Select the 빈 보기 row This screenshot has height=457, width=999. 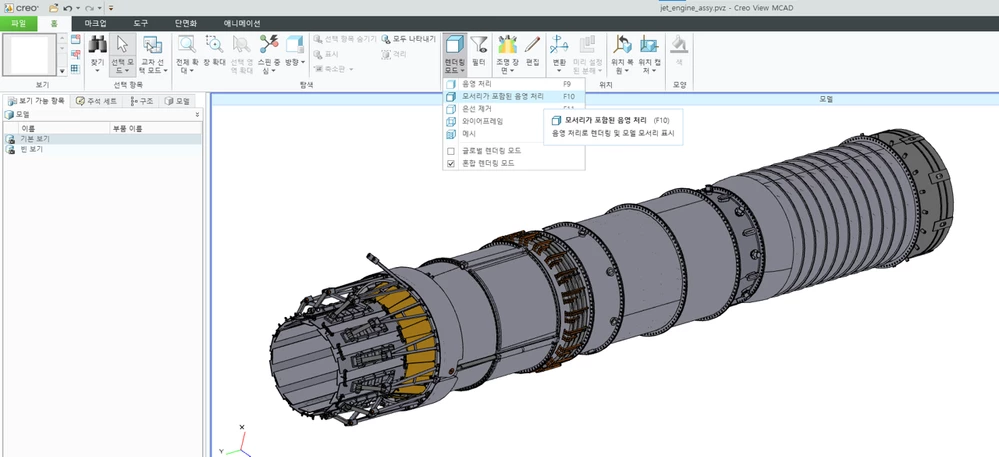pyautogui.click(x=102, y=149)
